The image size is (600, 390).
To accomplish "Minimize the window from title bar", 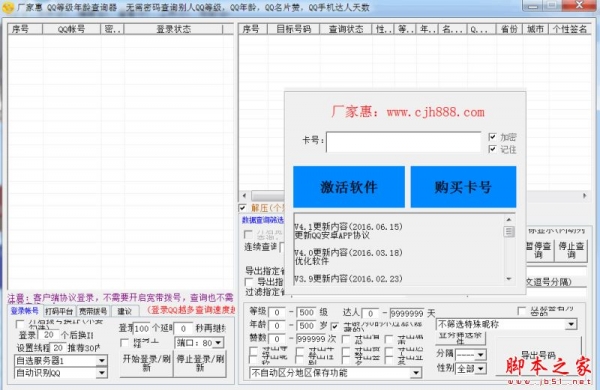I will coord(533,6).
